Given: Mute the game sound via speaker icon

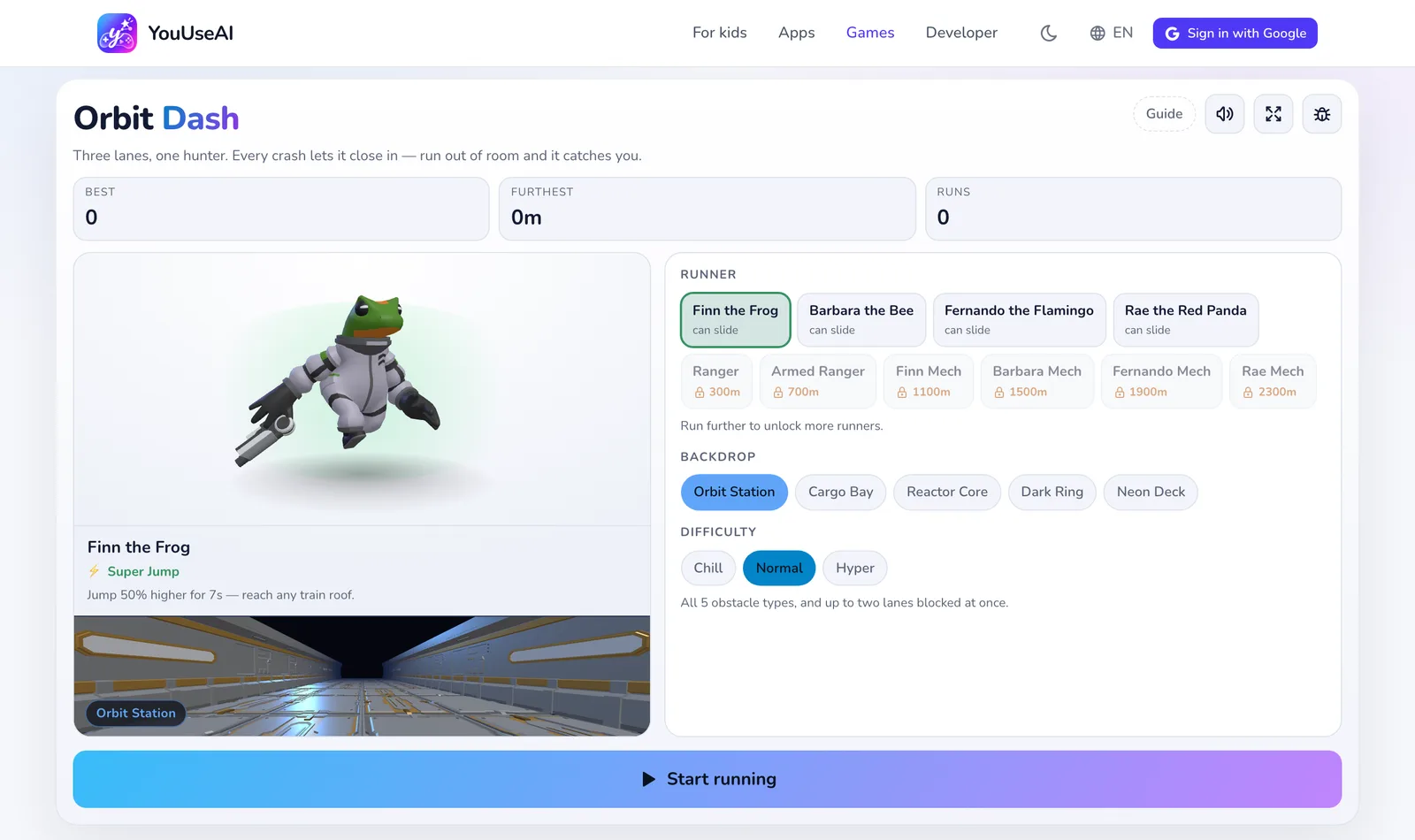Looking at the screenshot, I should point(1225,114).
